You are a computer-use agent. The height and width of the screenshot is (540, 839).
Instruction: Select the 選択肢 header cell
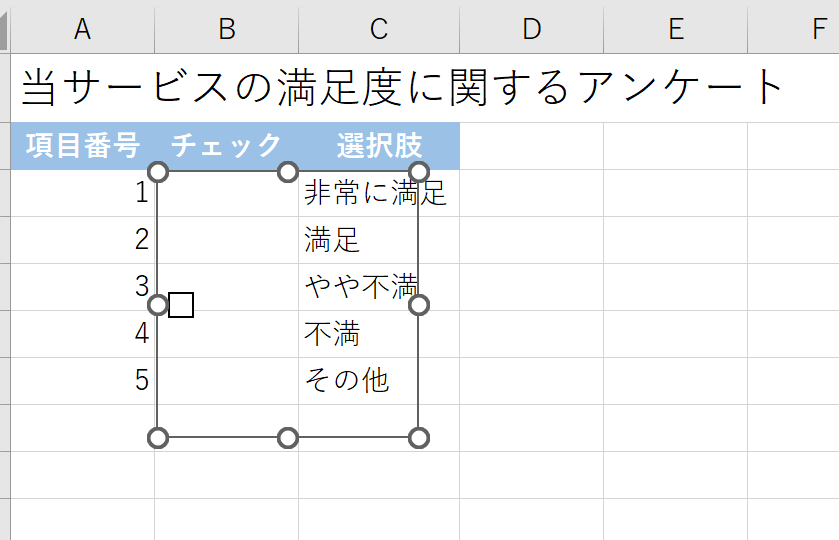(379, 146)
